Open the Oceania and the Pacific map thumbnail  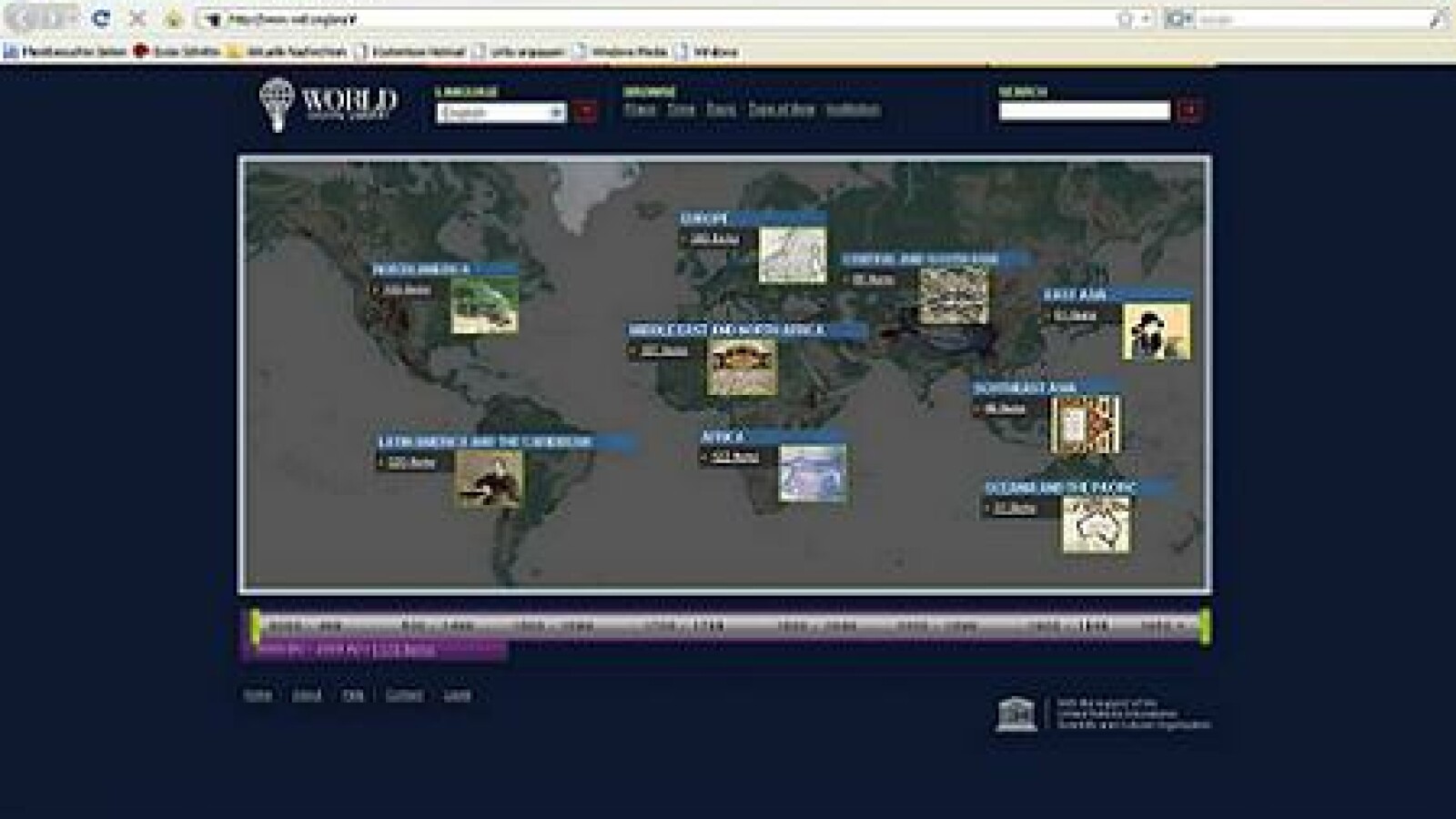coord(1097,524)
